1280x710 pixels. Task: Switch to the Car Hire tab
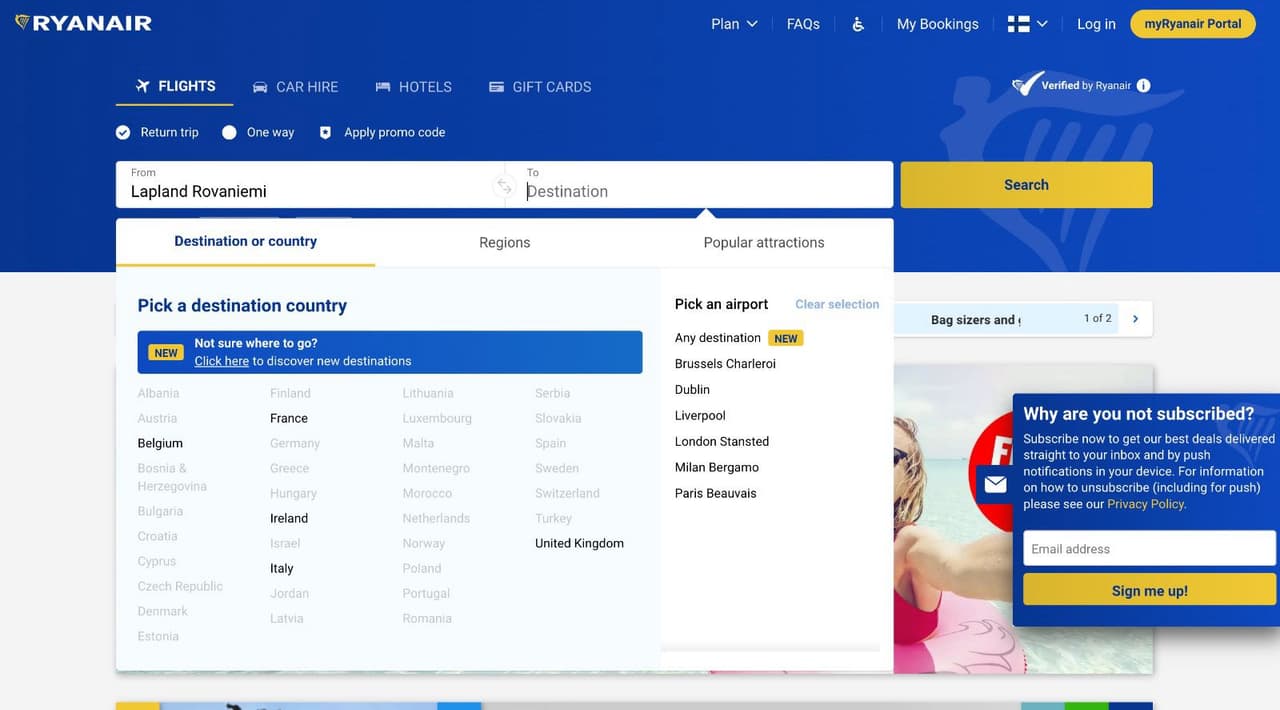coord(295,87)
